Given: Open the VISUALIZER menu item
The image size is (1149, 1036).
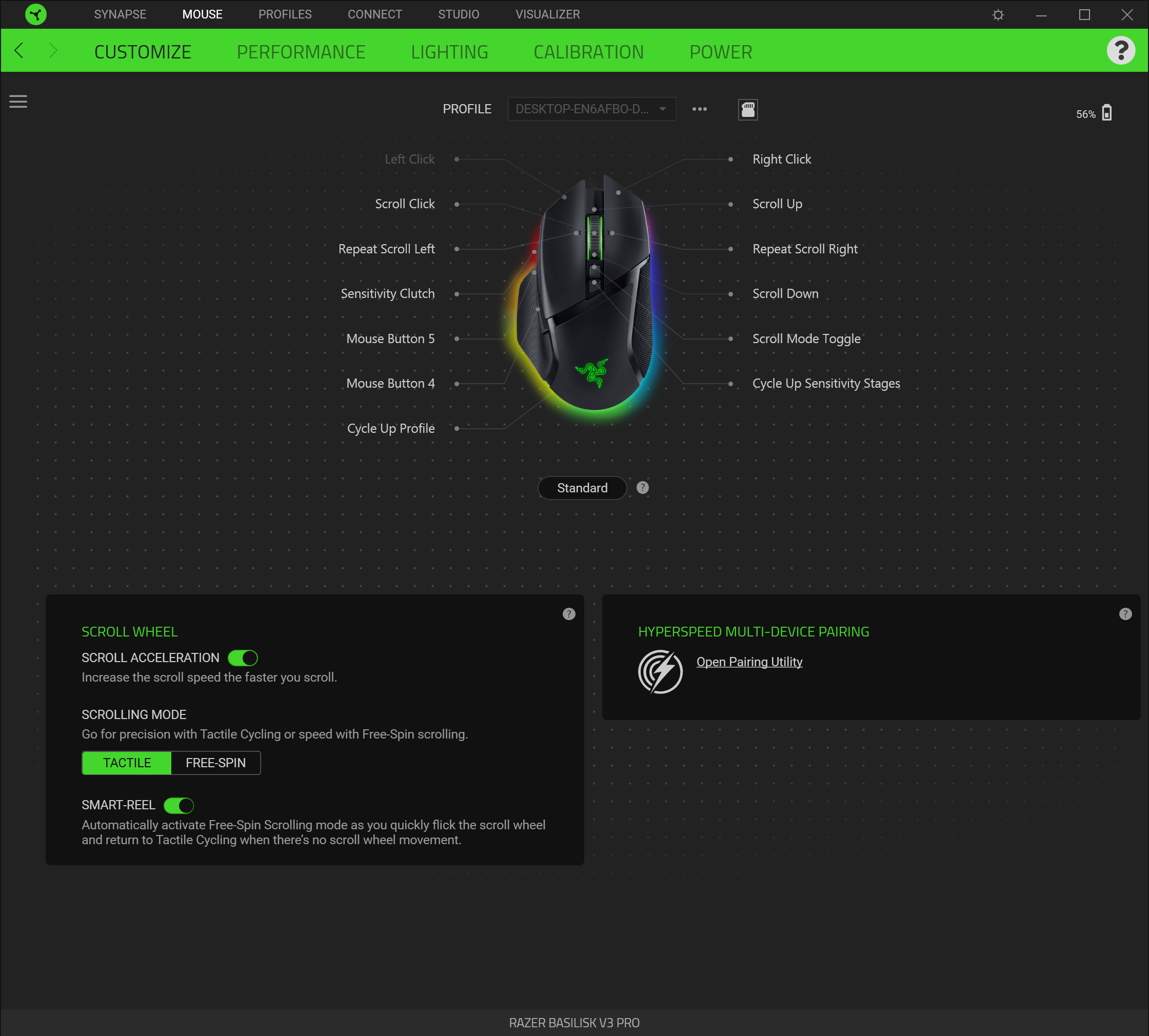Looking at the screenshot, I should click(547, 14).
